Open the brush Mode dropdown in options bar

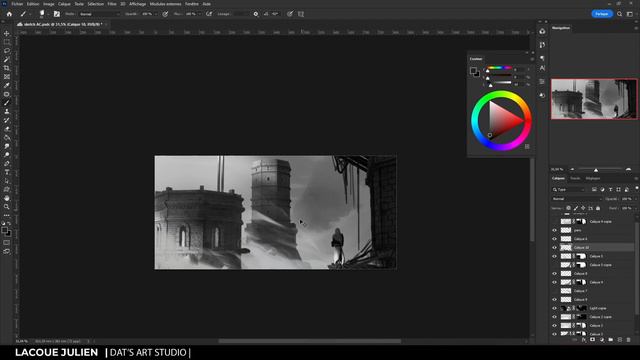point(99,14)
